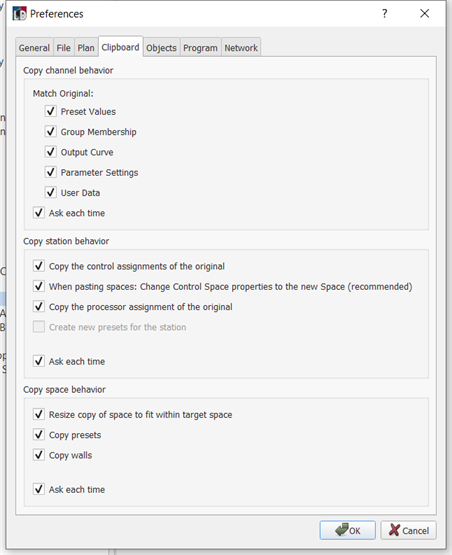Switch to the General tab
The width and height of the screenshot is (452, 555).
coord(34,48)
